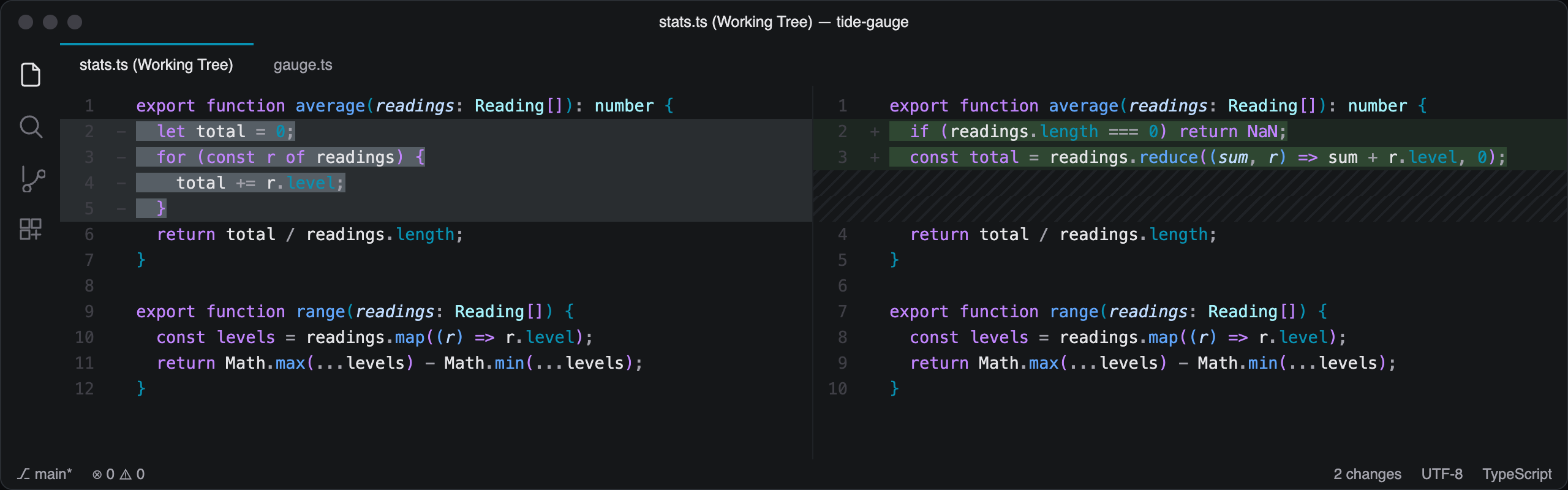Click minus marker on left line 2

[x=121, y=131]
